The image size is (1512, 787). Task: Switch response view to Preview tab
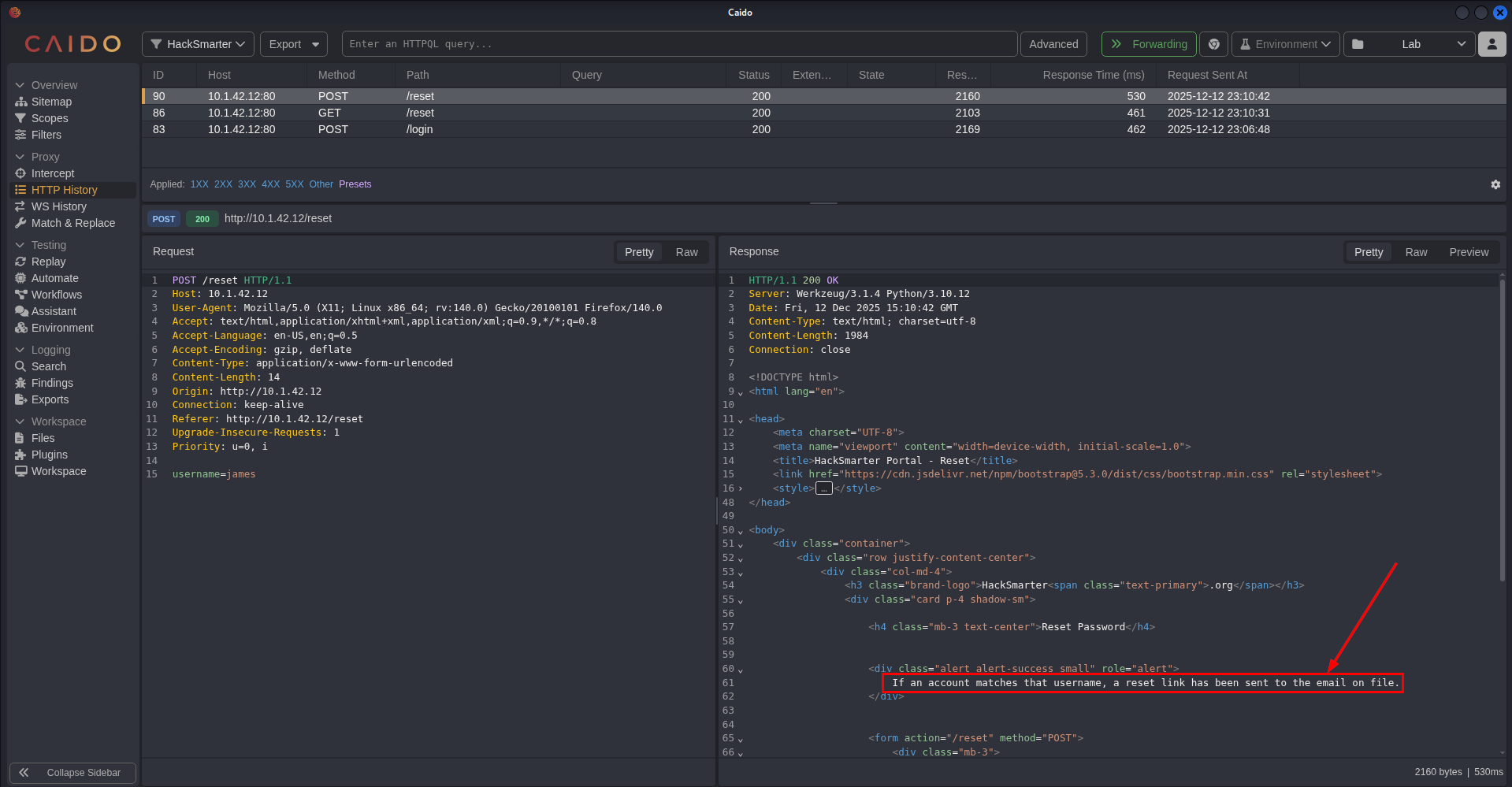click(x=1468, y=252)
